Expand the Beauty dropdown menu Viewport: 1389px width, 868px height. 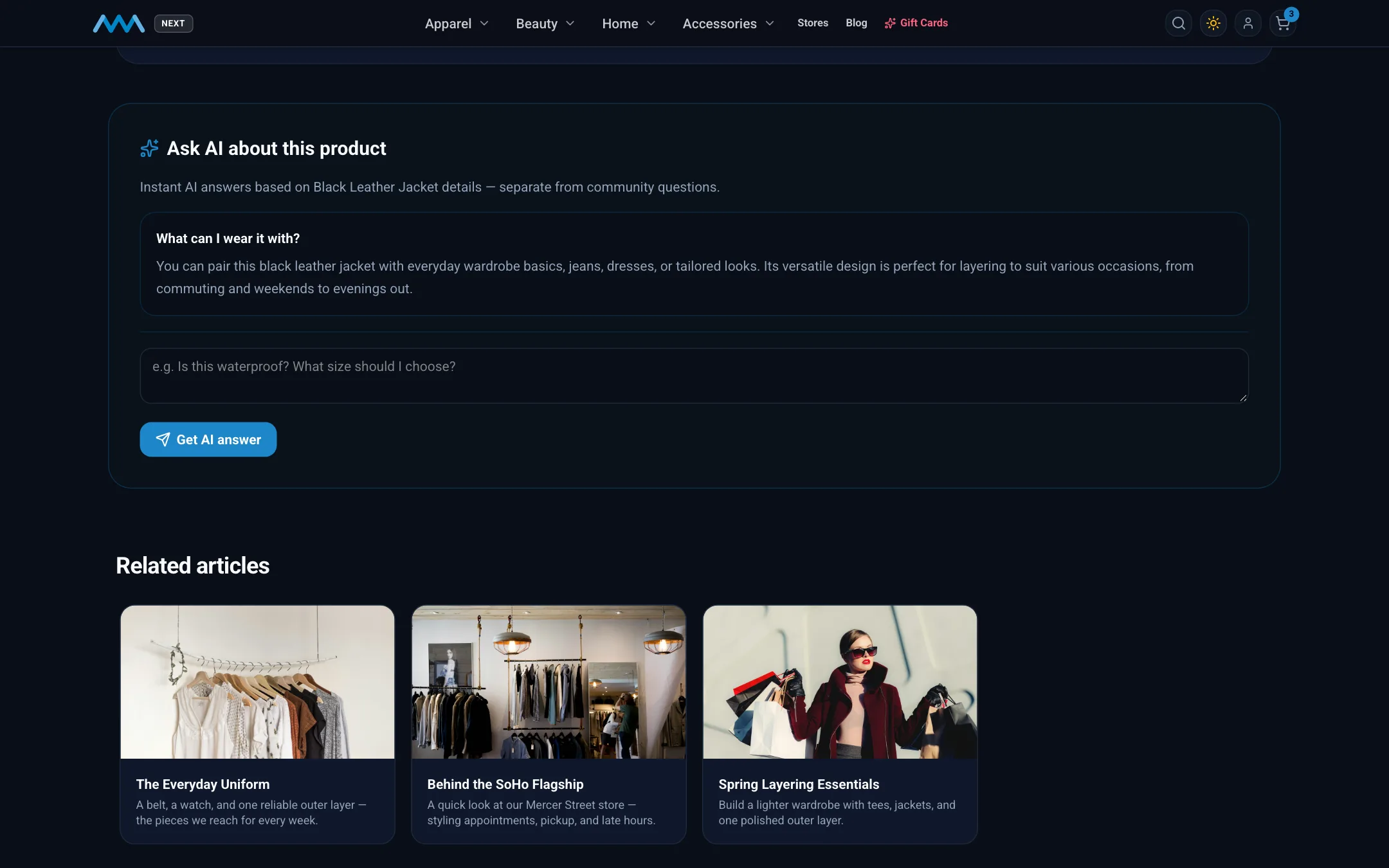545,23
